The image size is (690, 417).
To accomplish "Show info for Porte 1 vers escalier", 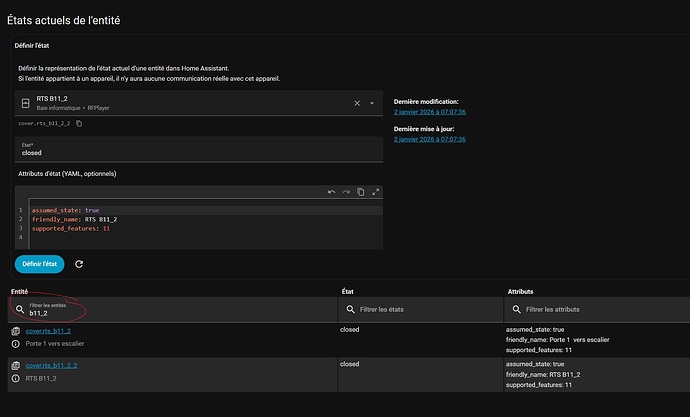I will [x=16, y=345].
